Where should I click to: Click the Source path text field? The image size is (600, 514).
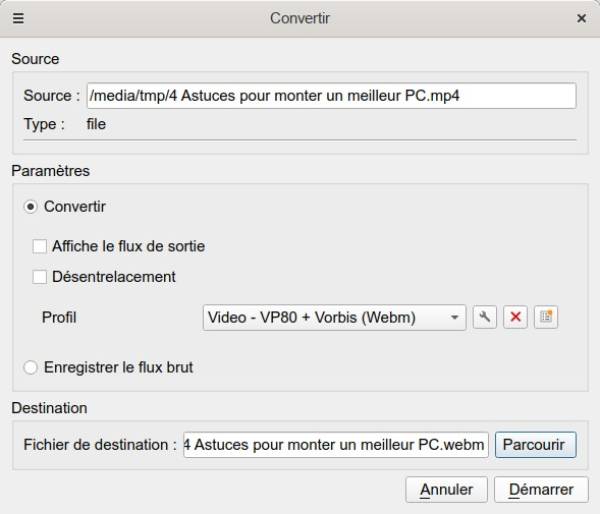331,95
